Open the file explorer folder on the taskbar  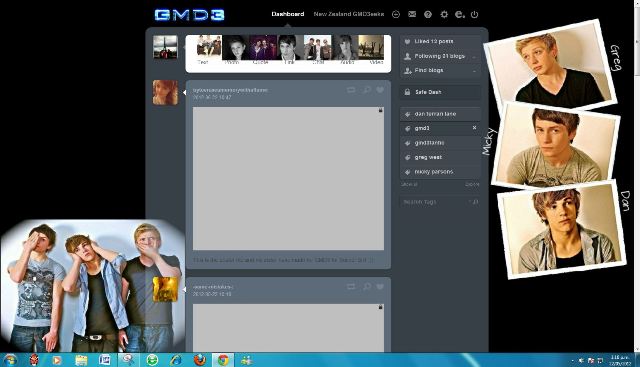[81, 360]
